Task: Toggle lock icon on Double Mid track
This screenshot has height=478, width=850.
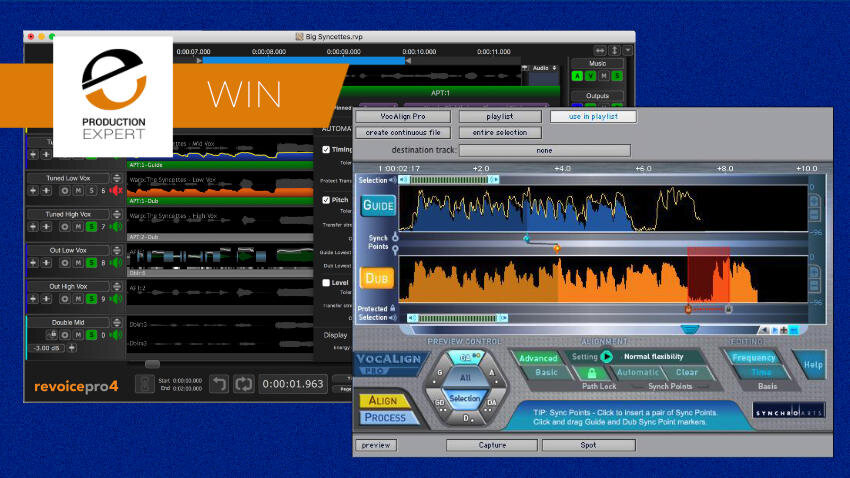Action: pyautogui.click(x=53, y=335)
